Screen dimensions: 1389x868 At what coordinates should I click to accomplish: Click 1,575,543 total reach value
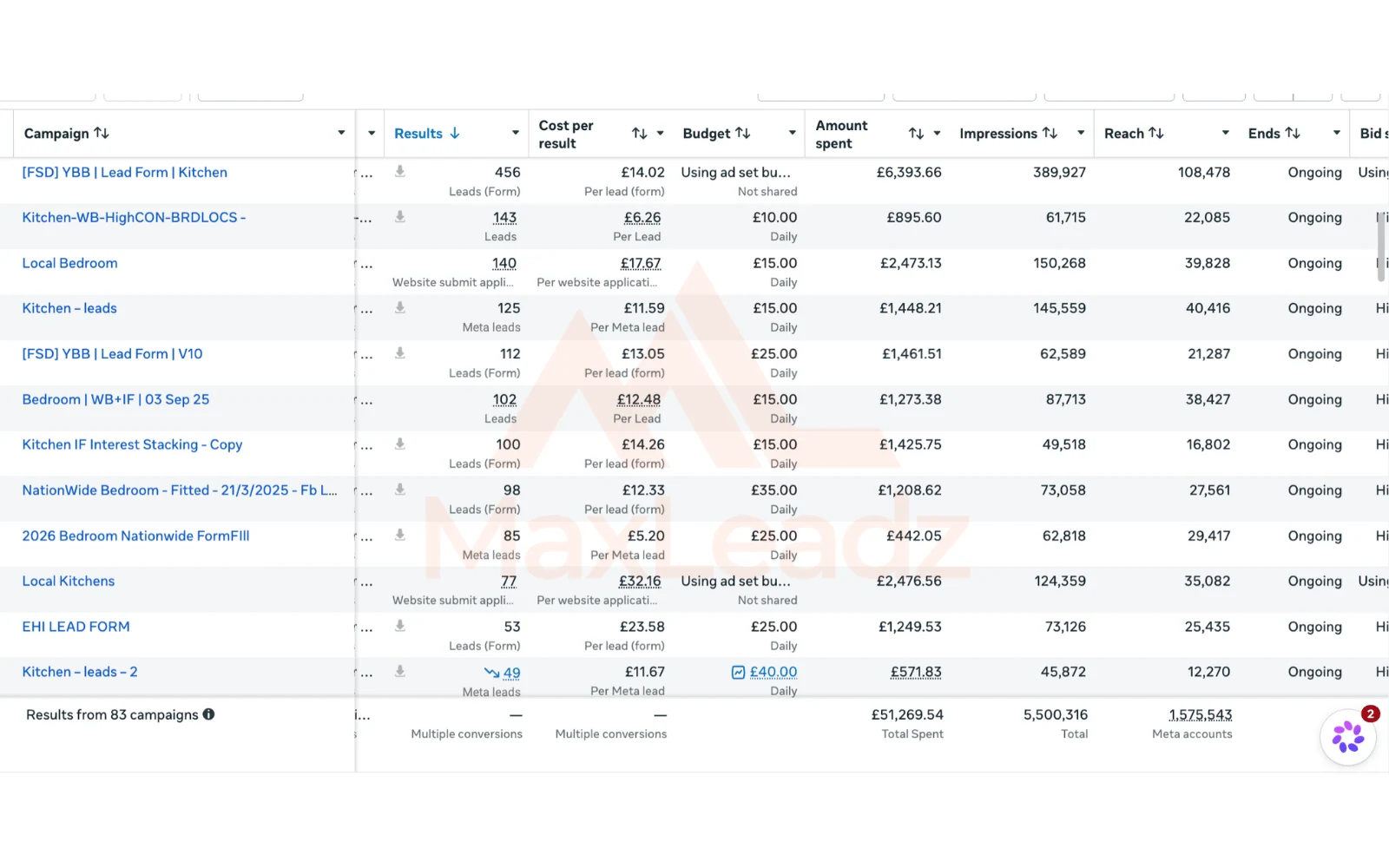pos(1200,714)
